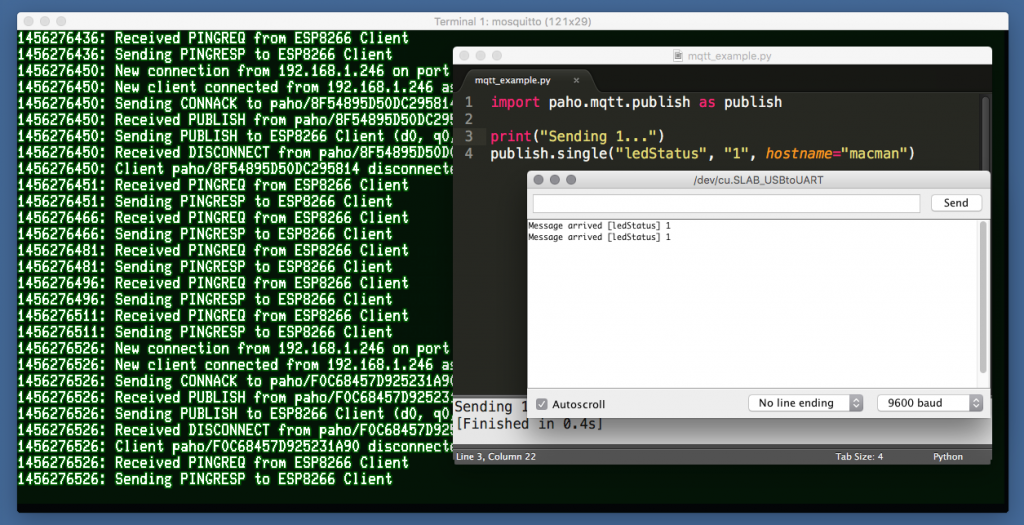This screenshot has width=1024, height=525.
Task: Close the Sublime Text editor window
Action: point(463,56)
